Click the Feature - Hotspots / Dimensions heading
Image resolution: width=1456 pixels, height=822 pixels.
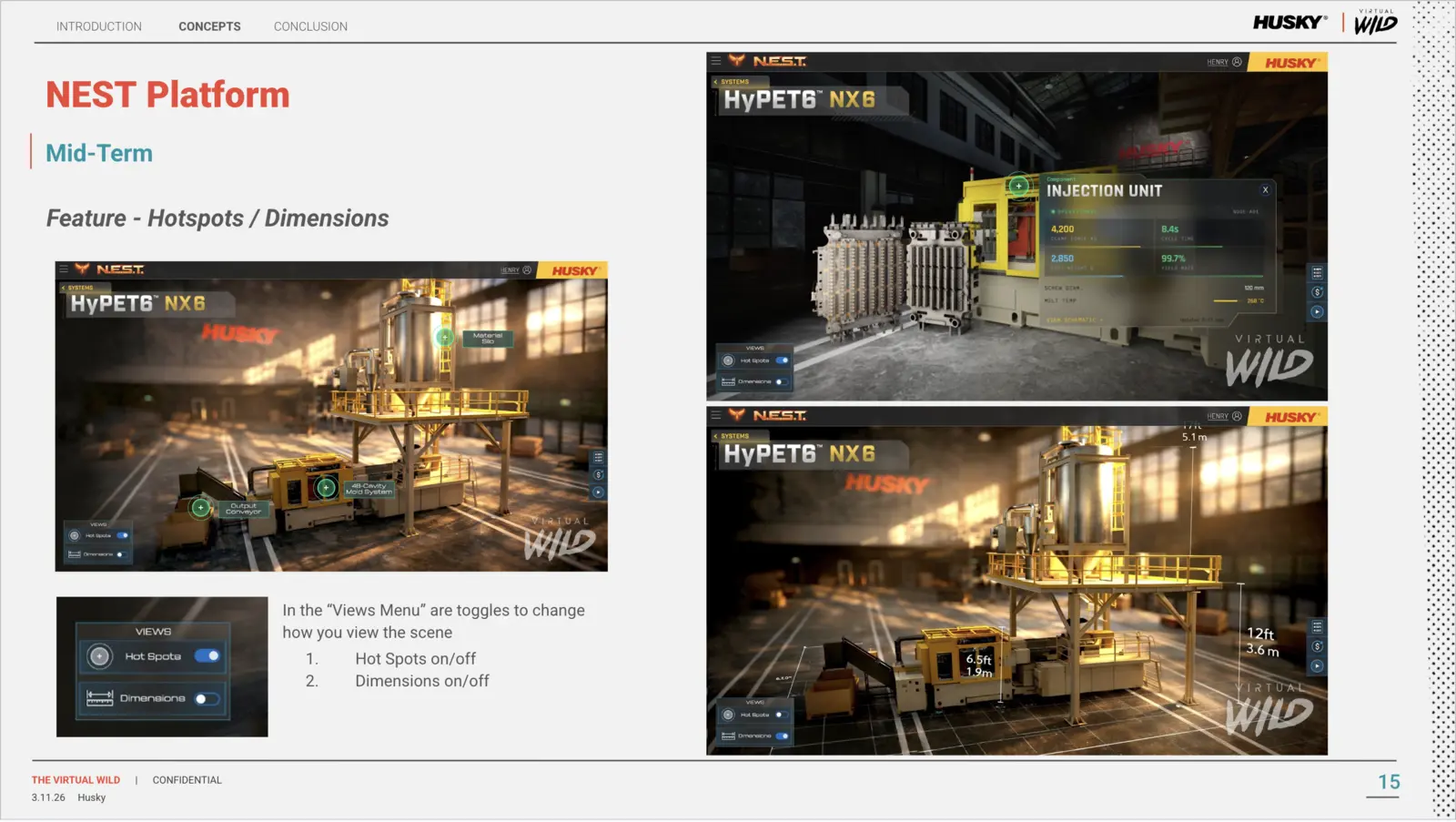(217, 218)
